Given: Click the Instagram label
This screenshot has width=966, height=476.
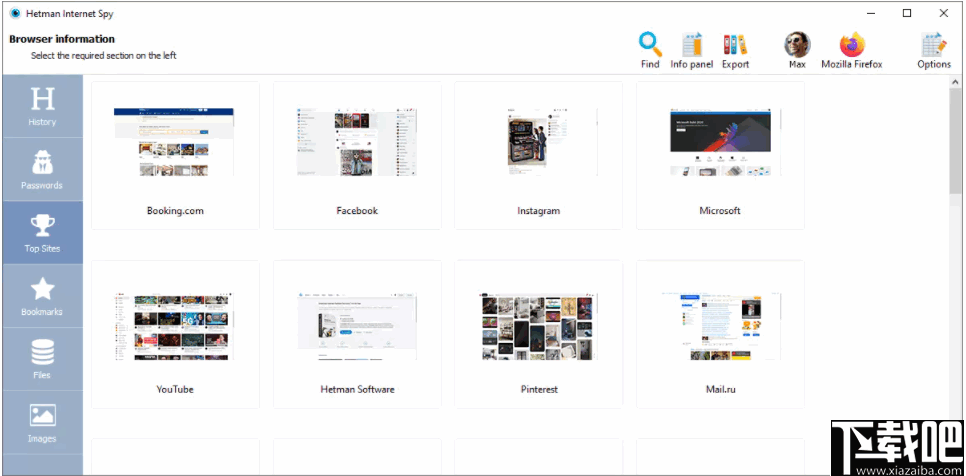Looking at the screenshot, I should coord(538,211).
